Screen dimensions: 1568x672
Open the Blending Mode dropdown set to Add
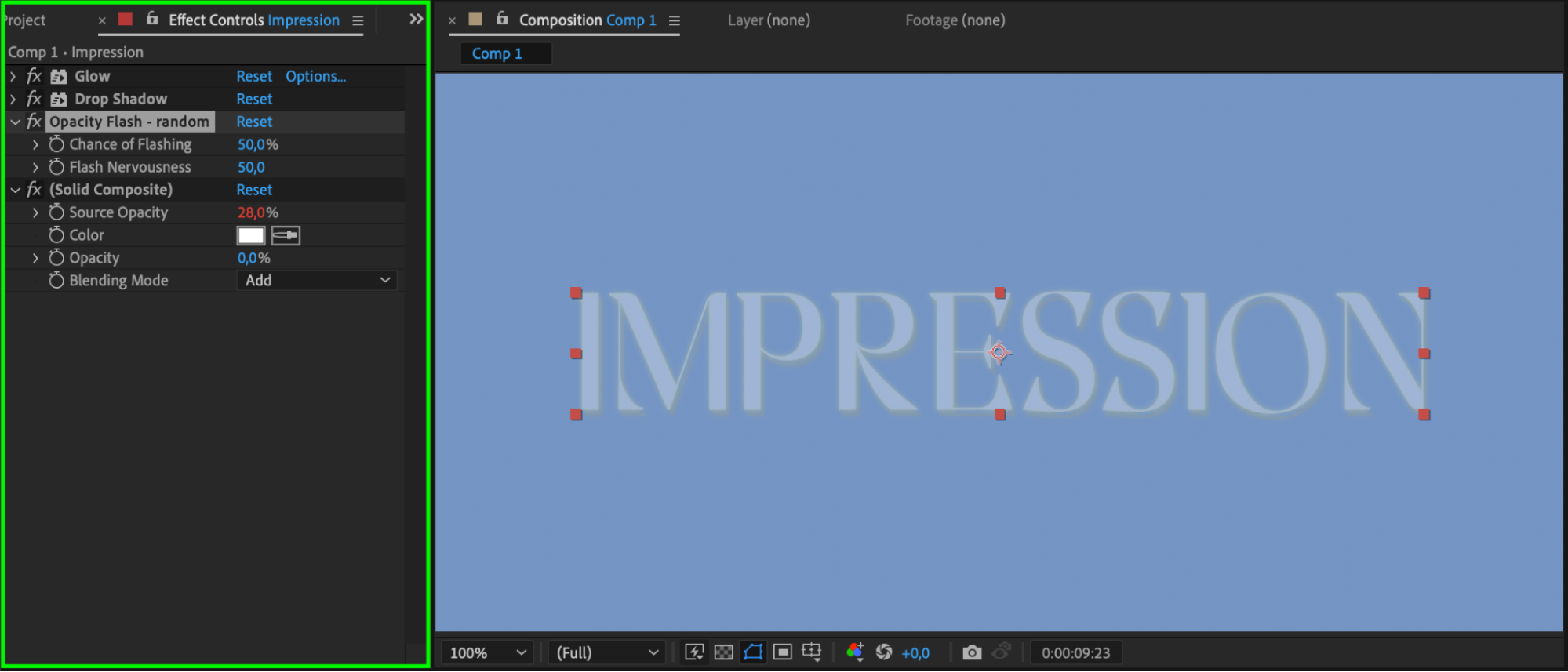click(317, 281)
